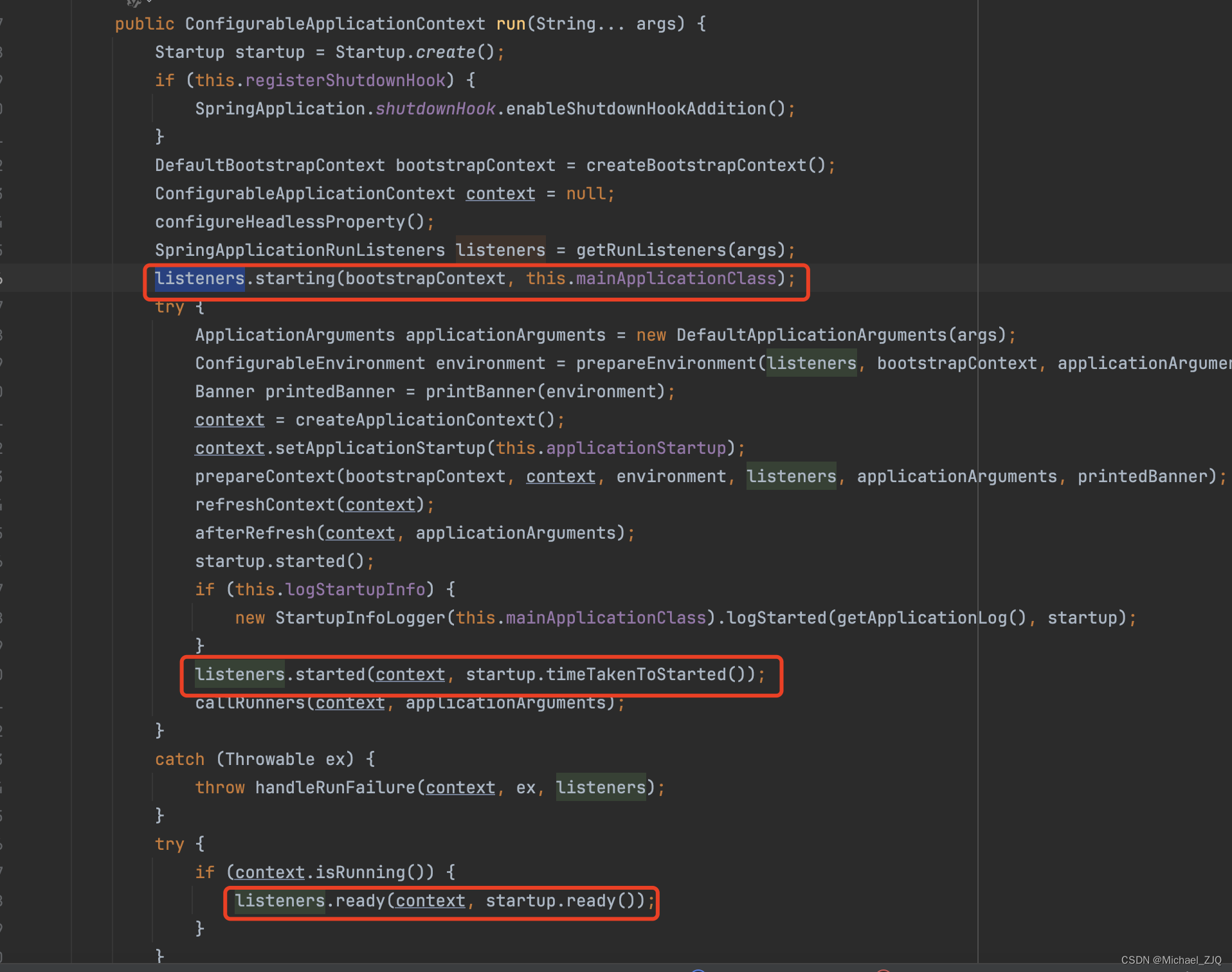Click the logStartupInfo field reference

[355, 589]
